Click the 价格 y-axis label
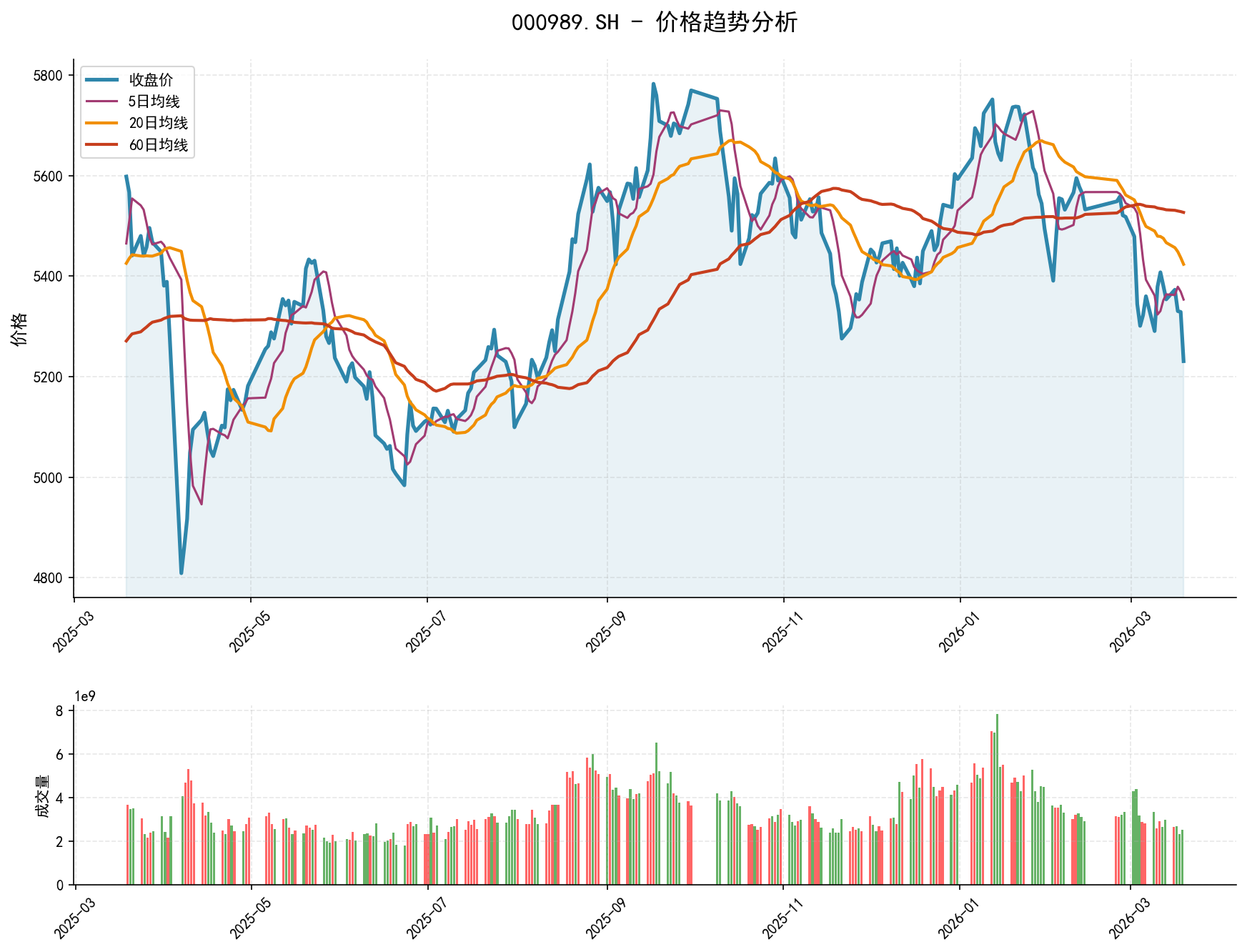This screenshot has width=1247, height=952. coord(19,329)
